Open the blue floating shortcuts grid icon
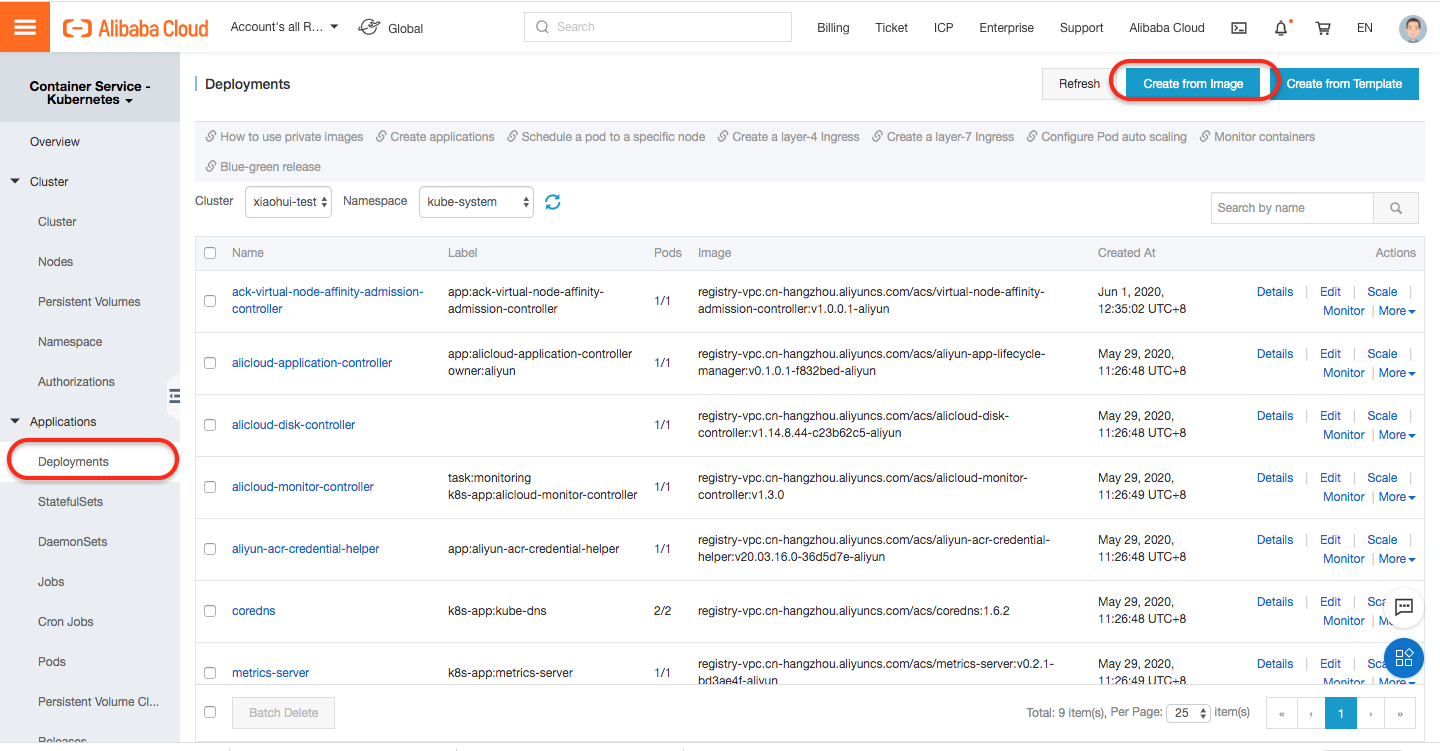The height and width of the screenshot is (751, 1440). (x=1404, y=657)
